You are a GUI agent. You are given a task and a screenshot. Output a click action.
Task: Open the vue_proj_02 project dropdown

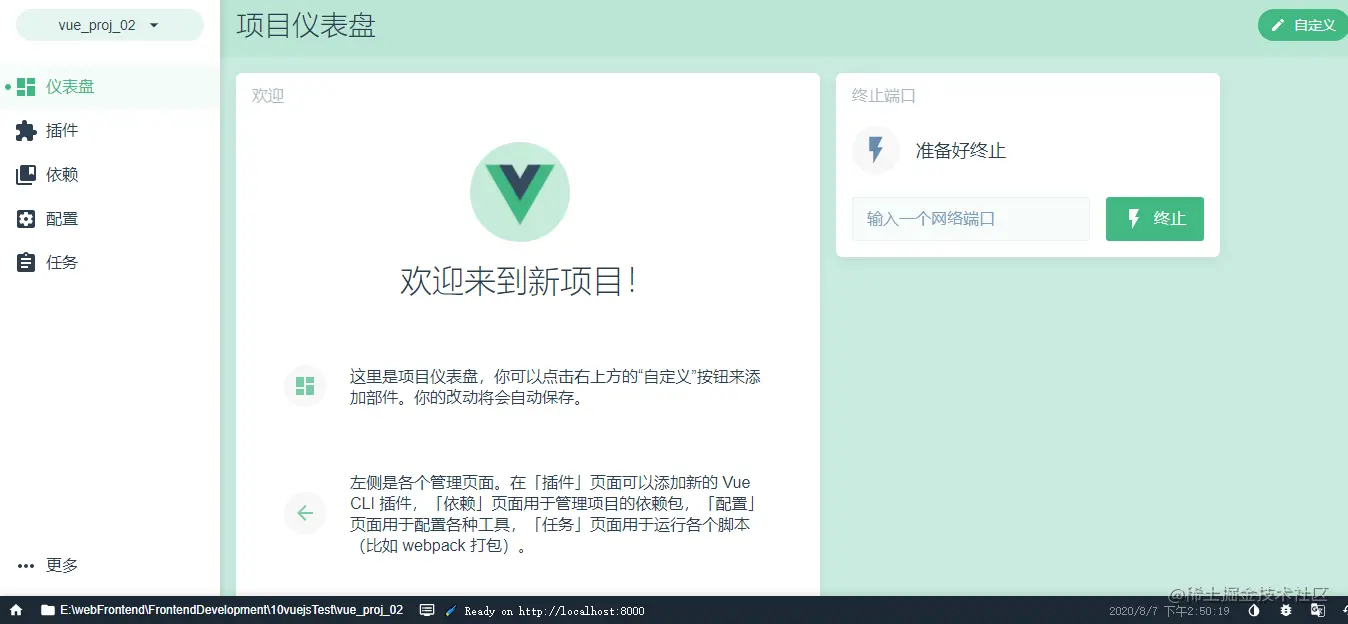click(109, 25)
